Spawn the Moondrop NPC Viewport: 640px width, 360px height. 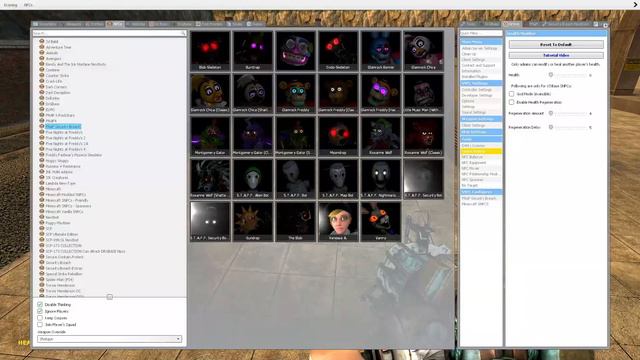338,136
